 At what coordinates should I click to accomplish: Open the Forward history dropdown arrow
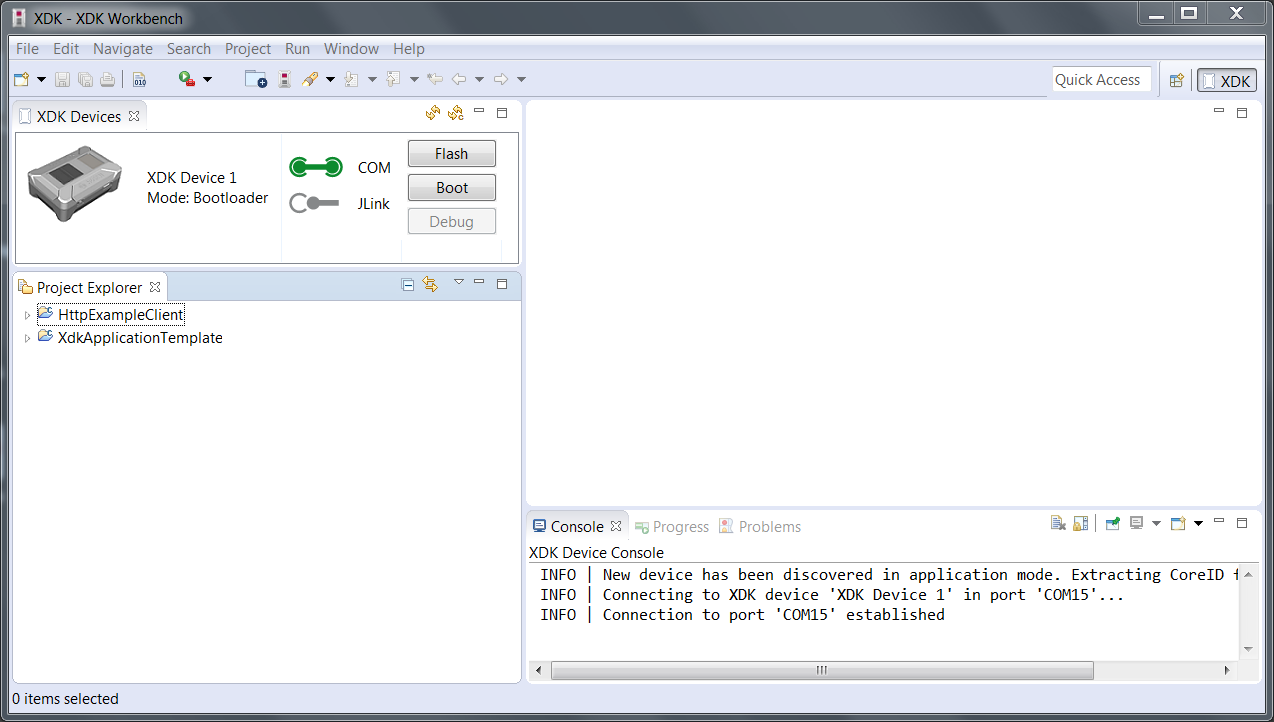click(x=521, y=79)
